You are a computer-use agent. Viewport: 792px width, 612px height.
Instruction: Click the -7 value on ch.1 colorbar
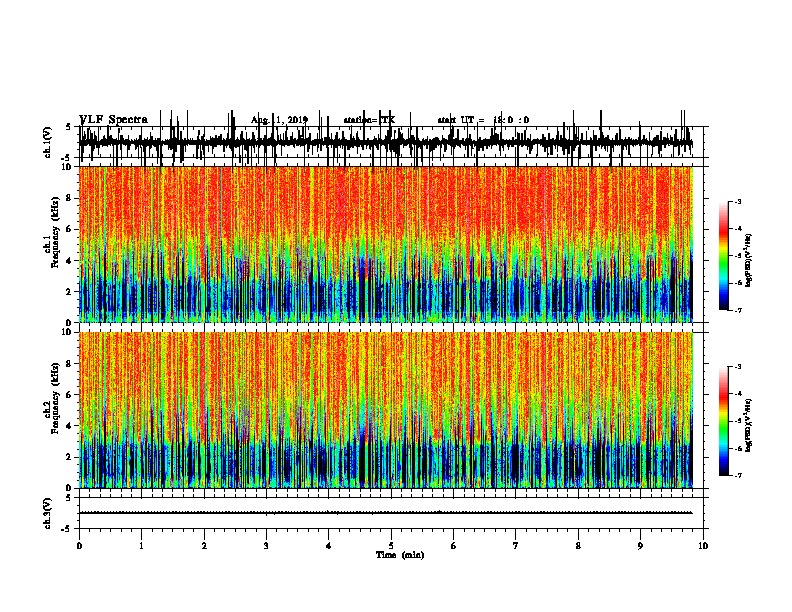[738, 310]
